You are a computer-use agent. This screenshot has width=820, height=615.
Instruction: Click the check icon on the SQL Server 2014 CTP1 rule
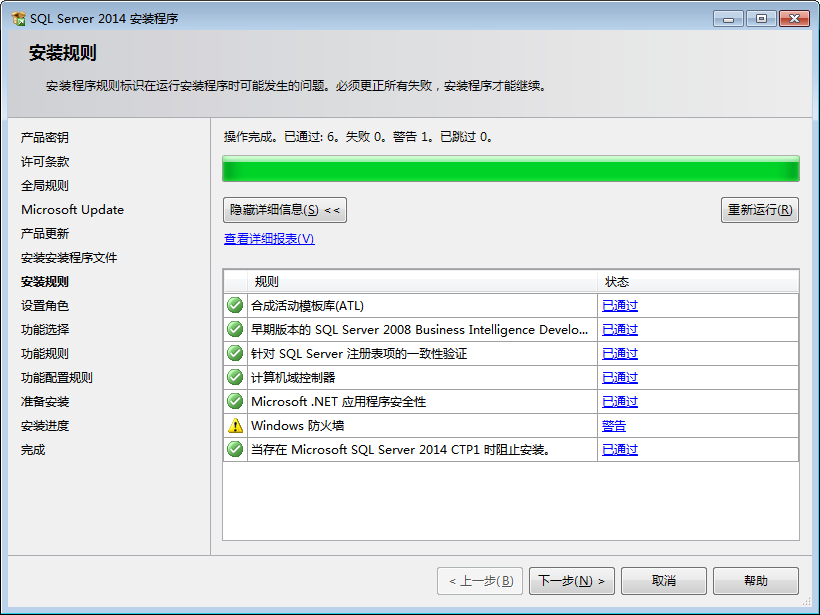pos(234,449)
